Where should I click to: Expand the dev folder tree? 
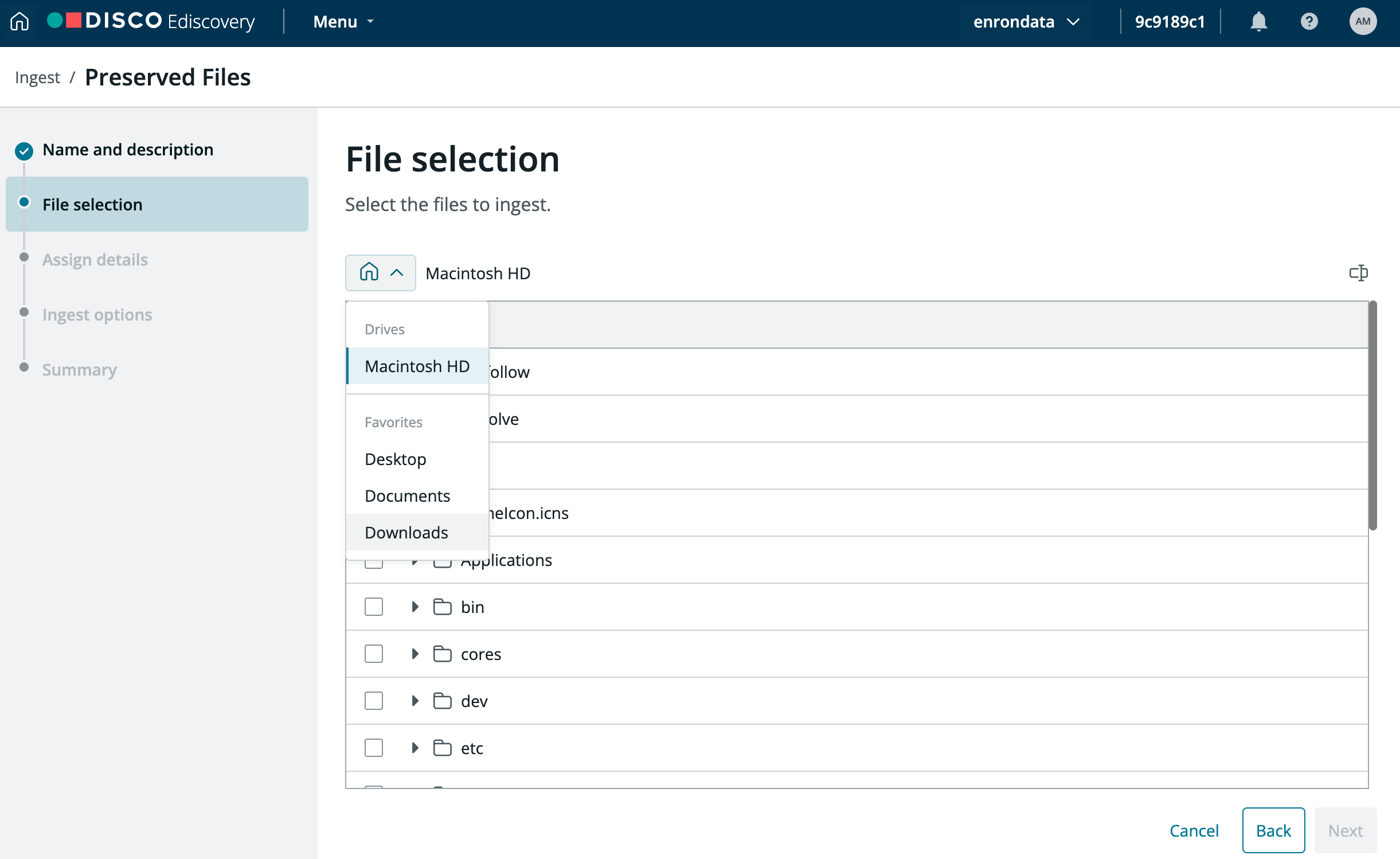[x=415, y=701]
